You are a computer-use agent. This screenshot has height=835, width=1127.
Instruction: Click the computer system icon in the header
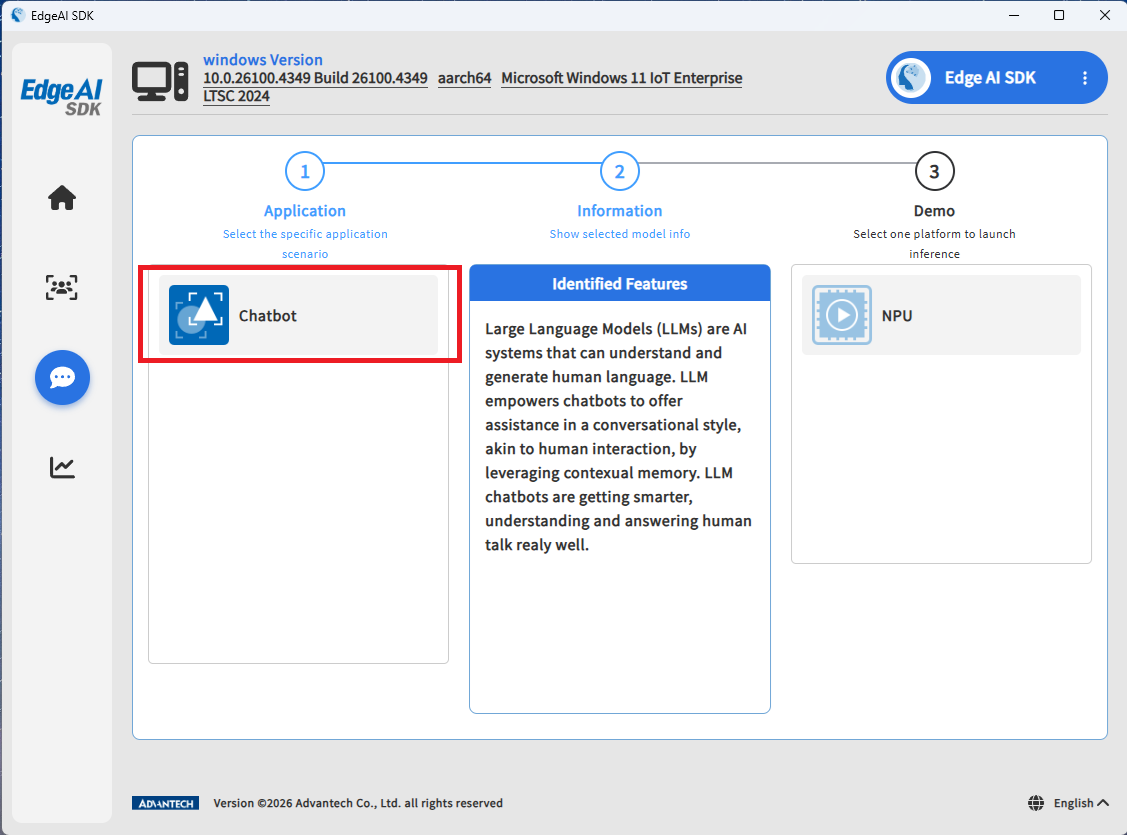[160, 81]
